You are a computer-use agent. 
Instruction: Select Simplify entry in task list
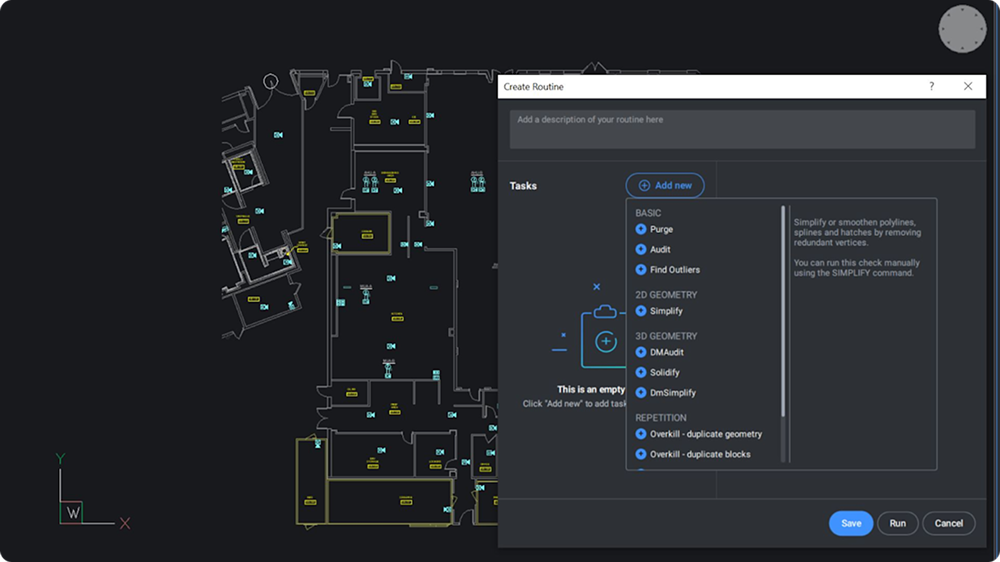tap(666, 311)
